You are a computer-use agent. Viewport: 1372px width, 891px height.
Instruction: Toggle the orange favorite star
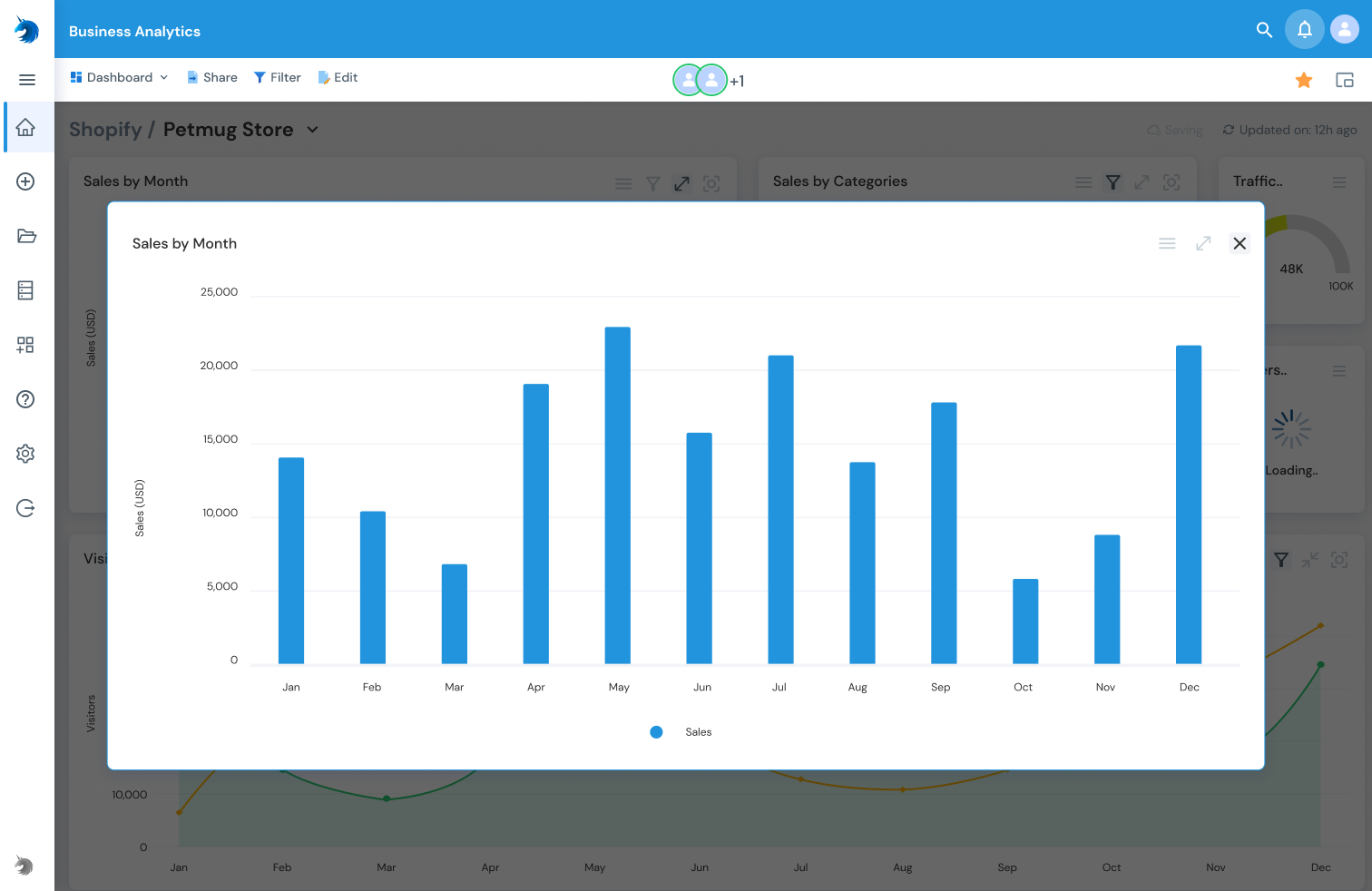1304,80
